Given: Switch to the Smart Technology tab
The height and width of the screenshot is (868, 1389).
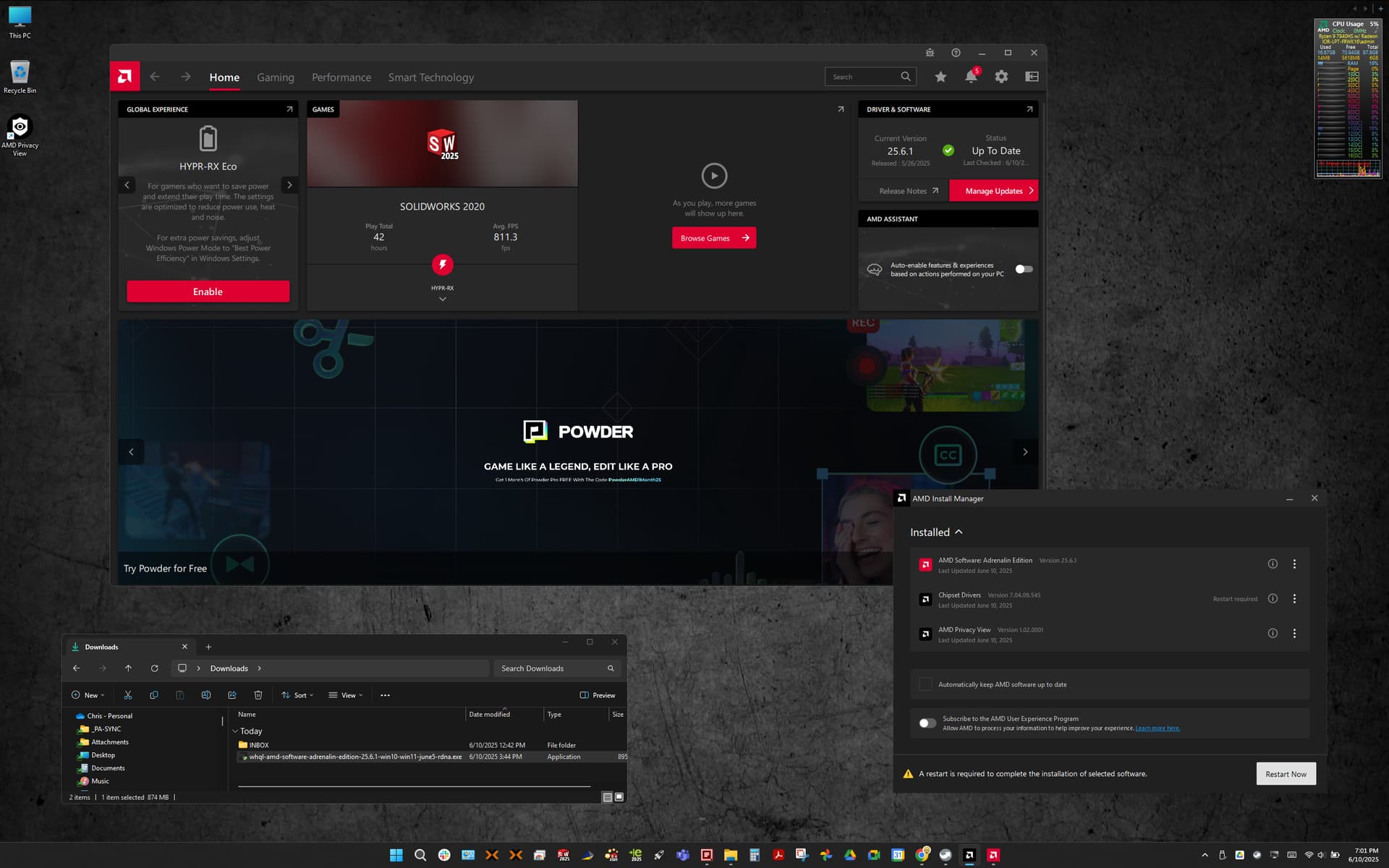Looking at the screenshot, I should (431, 77).
